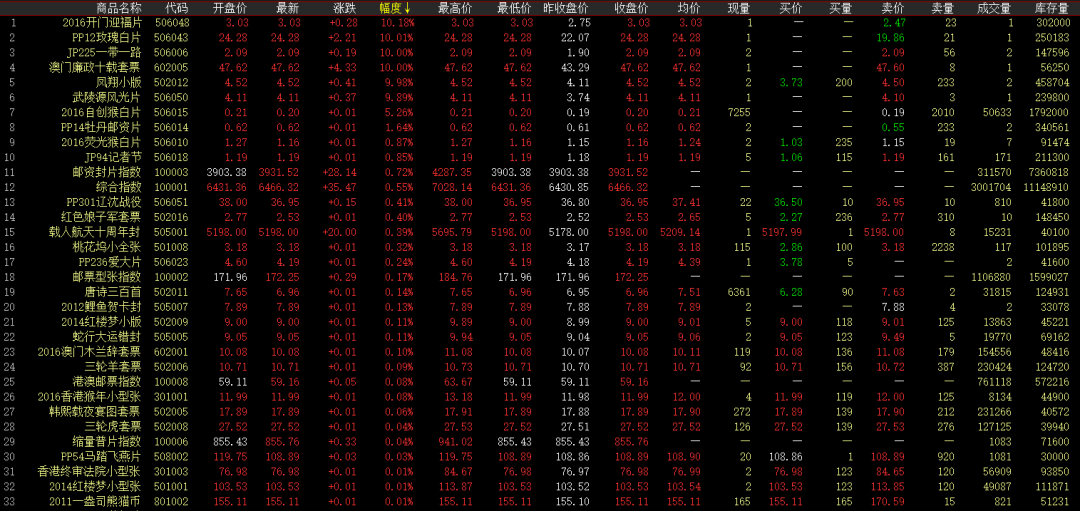This screenshot has height=511, width=1080.
Task: Sort by the 买价 header
Action: 790,8
